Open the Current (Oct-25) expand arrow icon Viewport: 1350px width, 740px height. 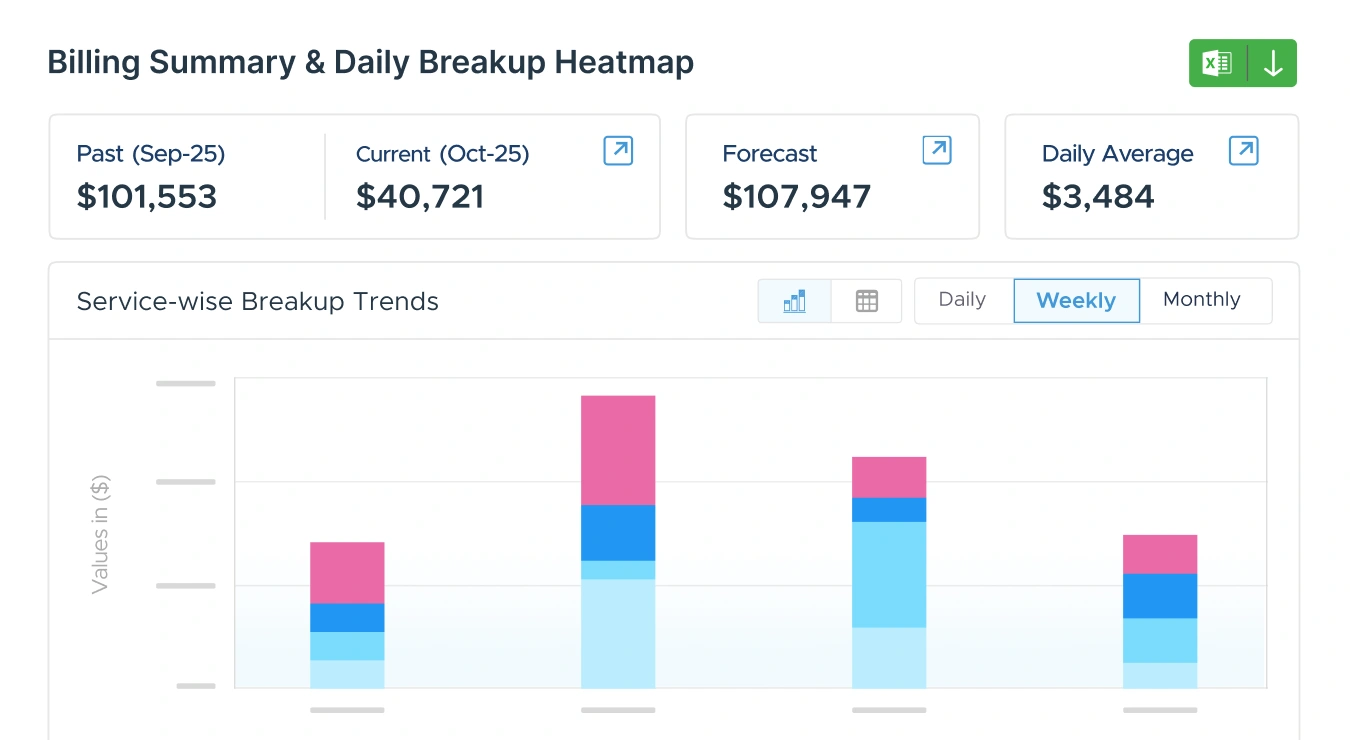point(618,151)
